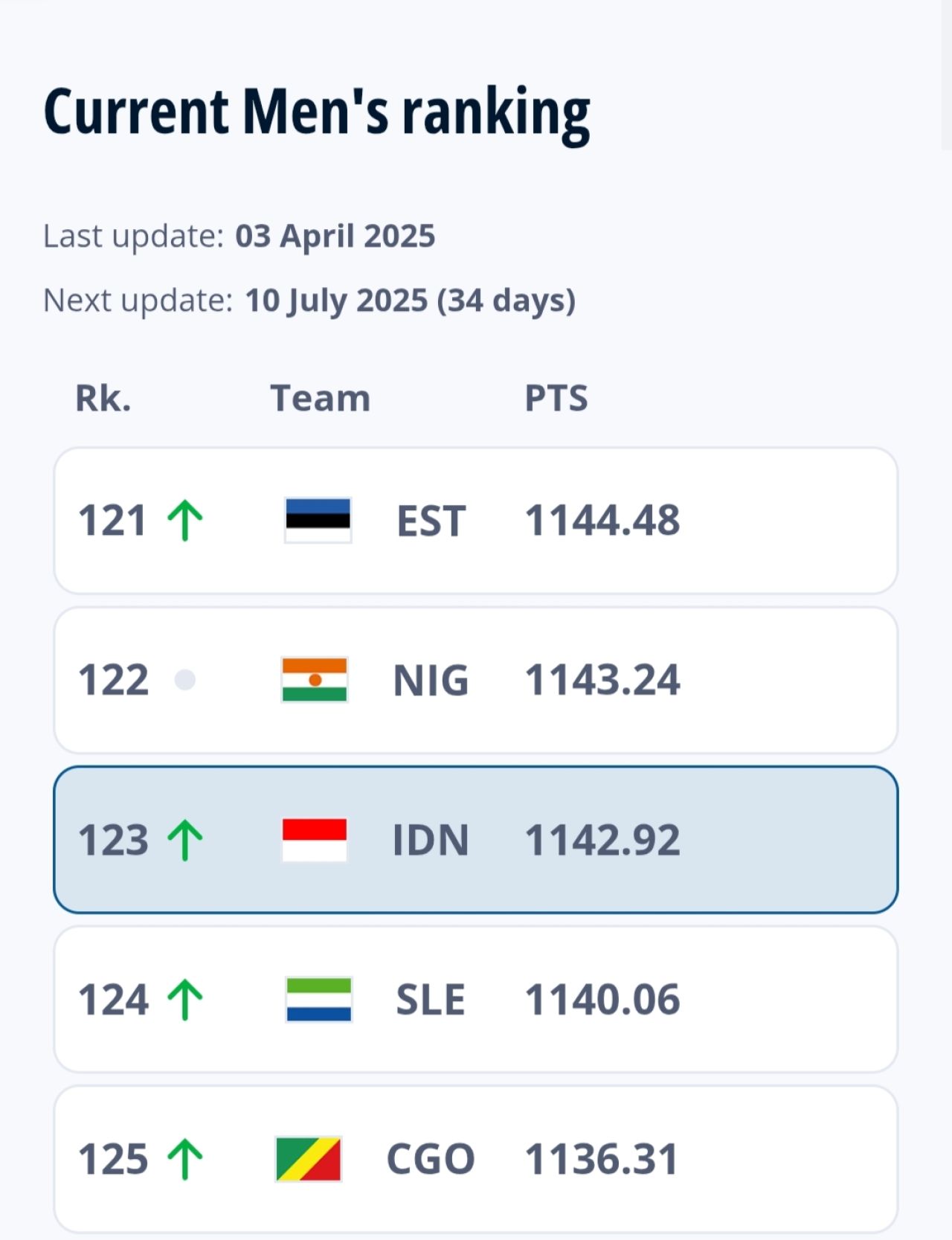Image resolution: width=952 pixels, height=1240 pixels.
Task: Click green up arrow beside rank 121
Action: pyautogui.click(x=185, y=520)
